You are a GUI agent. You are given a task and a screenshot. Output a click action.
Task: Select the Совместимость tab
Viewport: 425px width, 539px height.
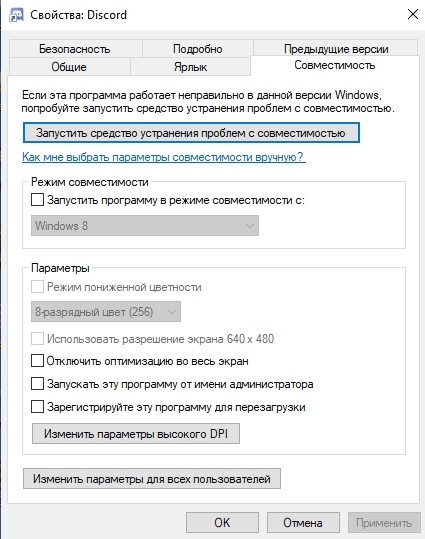[x=335, y=65]
